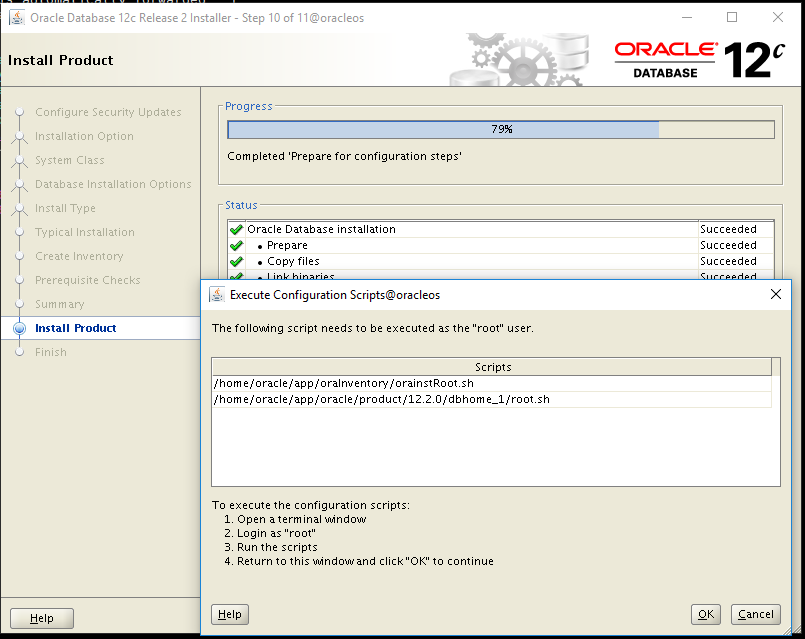This screenshot has width=805, height=639.
Task: Click the Prepare status row
Action: coord(501,245)
